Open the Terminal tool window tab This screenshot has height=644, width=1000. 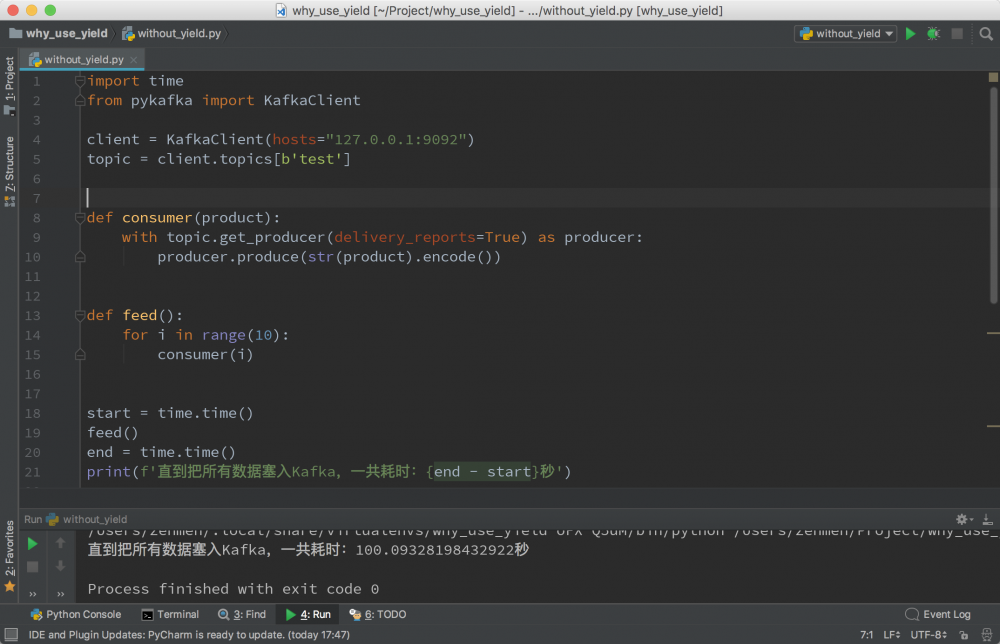(x=170, y=614)
